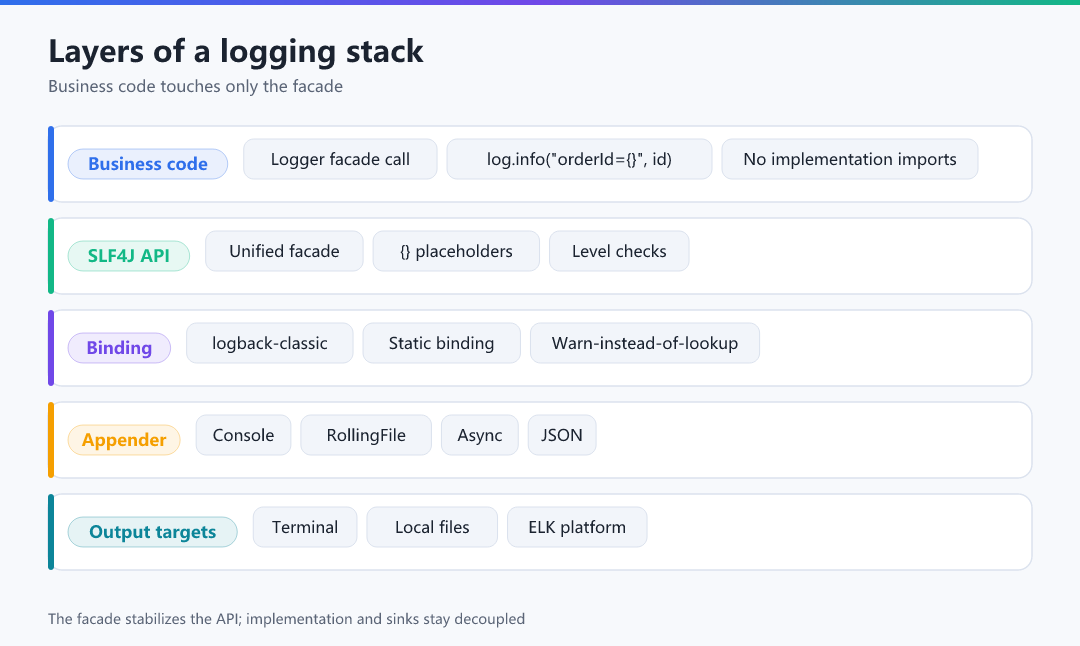Select the No implementation imports chip
The width and height of the screenshot is (1080, 646).
click(850, 159)
